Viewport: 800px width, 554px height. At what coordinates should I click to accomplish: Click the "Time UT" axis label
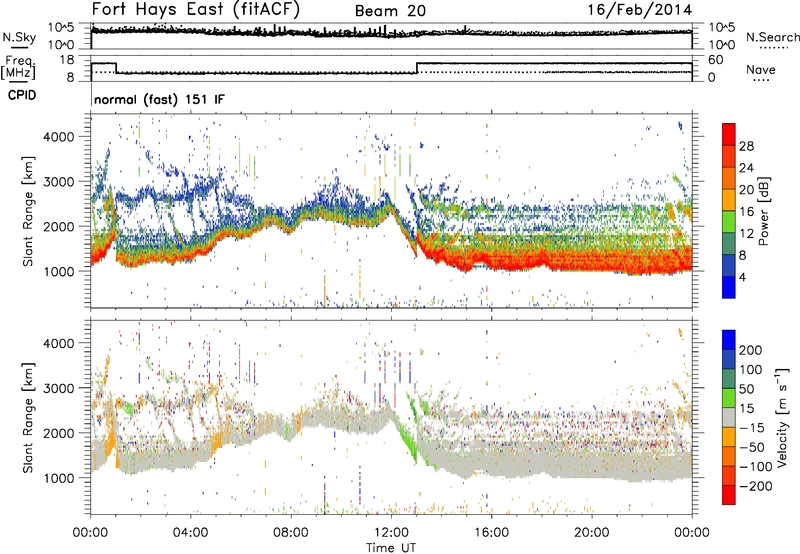pos(391,548)
